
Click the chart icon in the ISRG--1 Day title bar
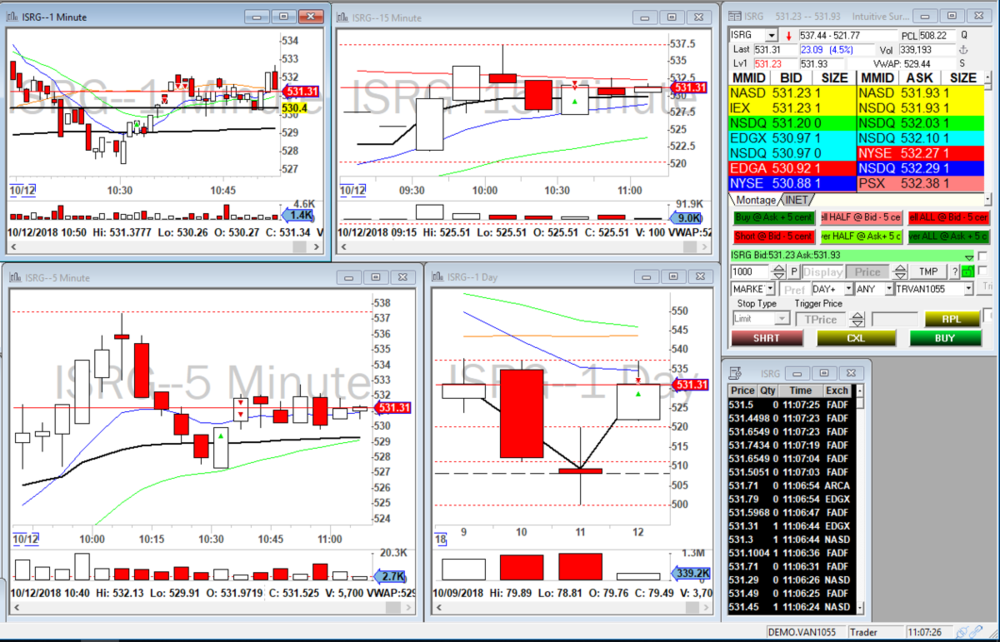point(437,277)
